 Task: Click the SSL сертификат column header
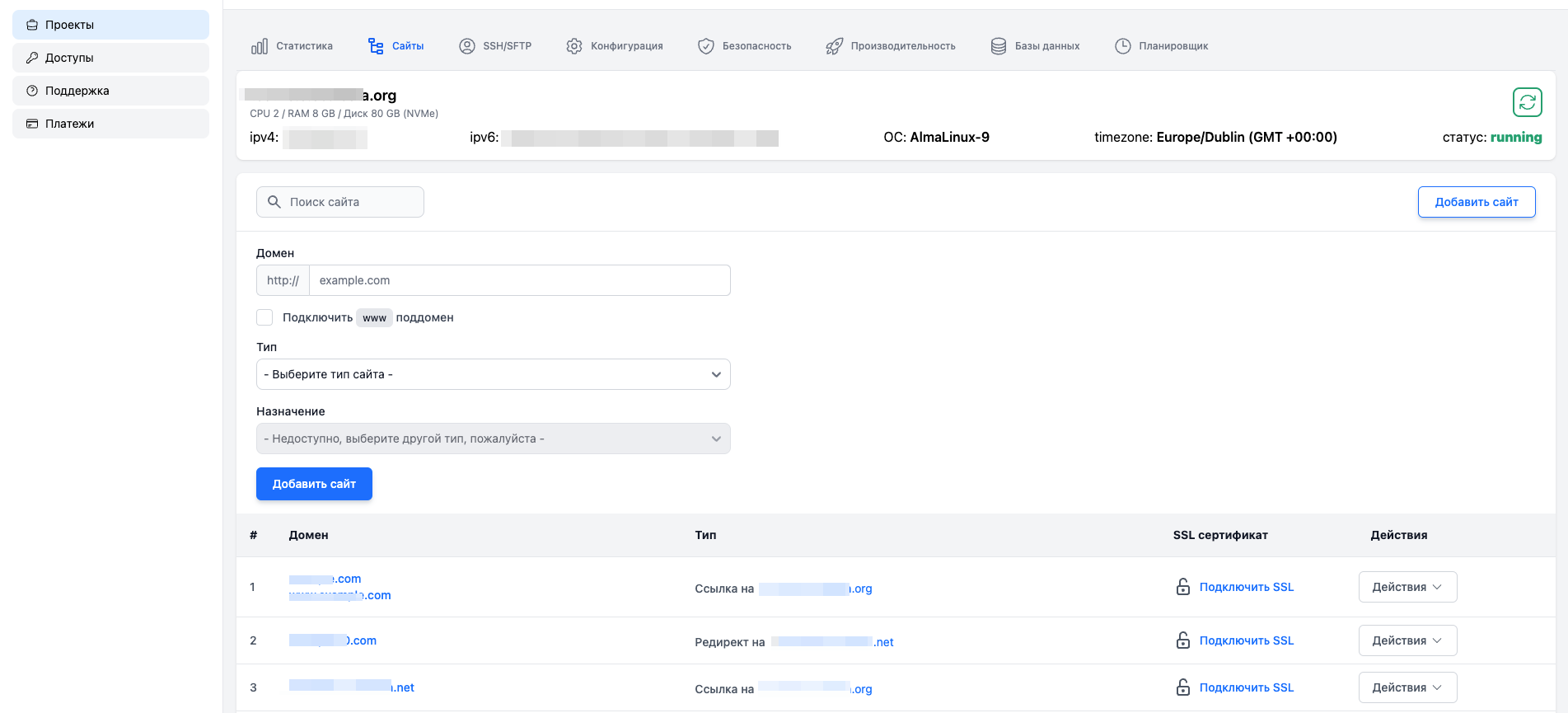(1220, 535)
